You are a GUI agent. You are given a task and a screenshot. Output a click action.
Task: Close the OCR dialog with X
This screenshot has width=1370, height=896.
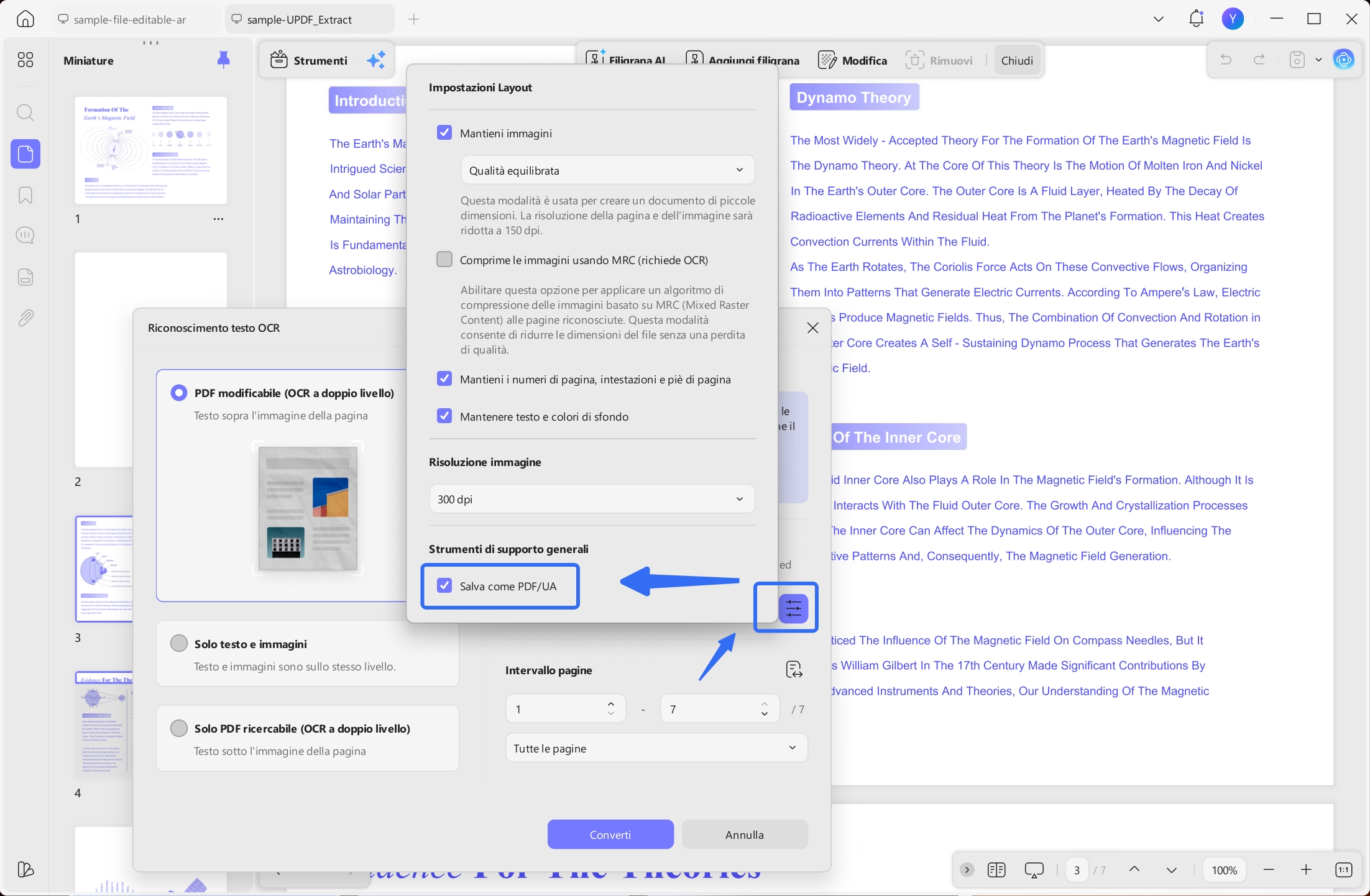point(812,327)
